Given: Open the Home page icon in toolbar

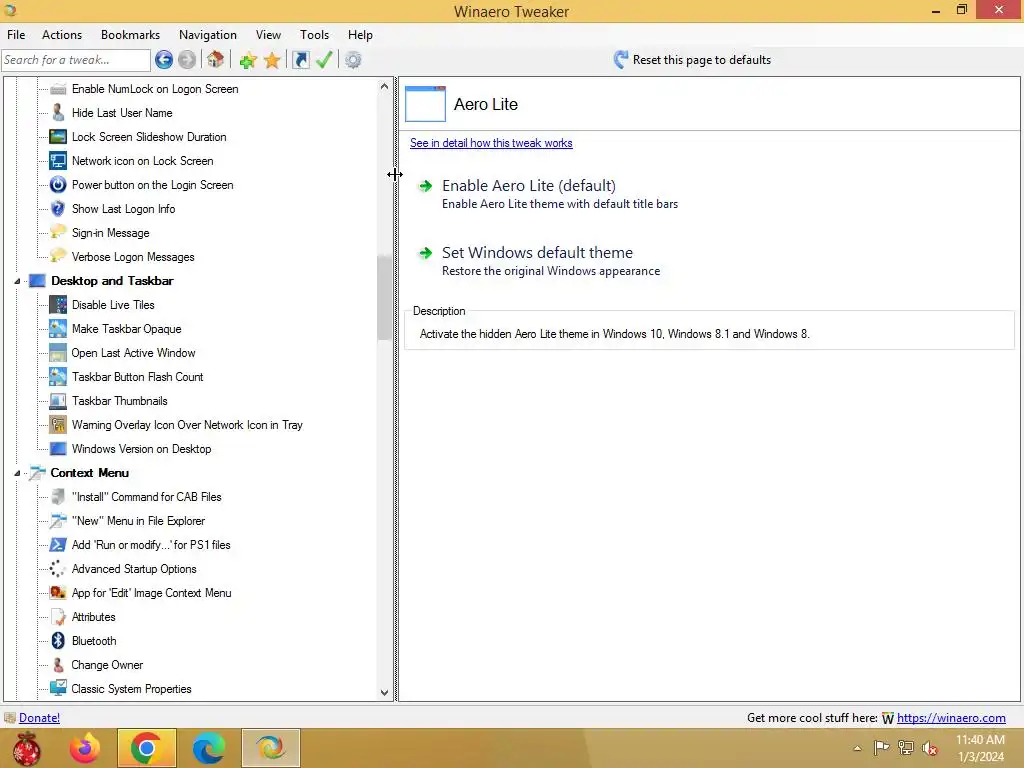Looking at the screenshot, I should (216, 60).
